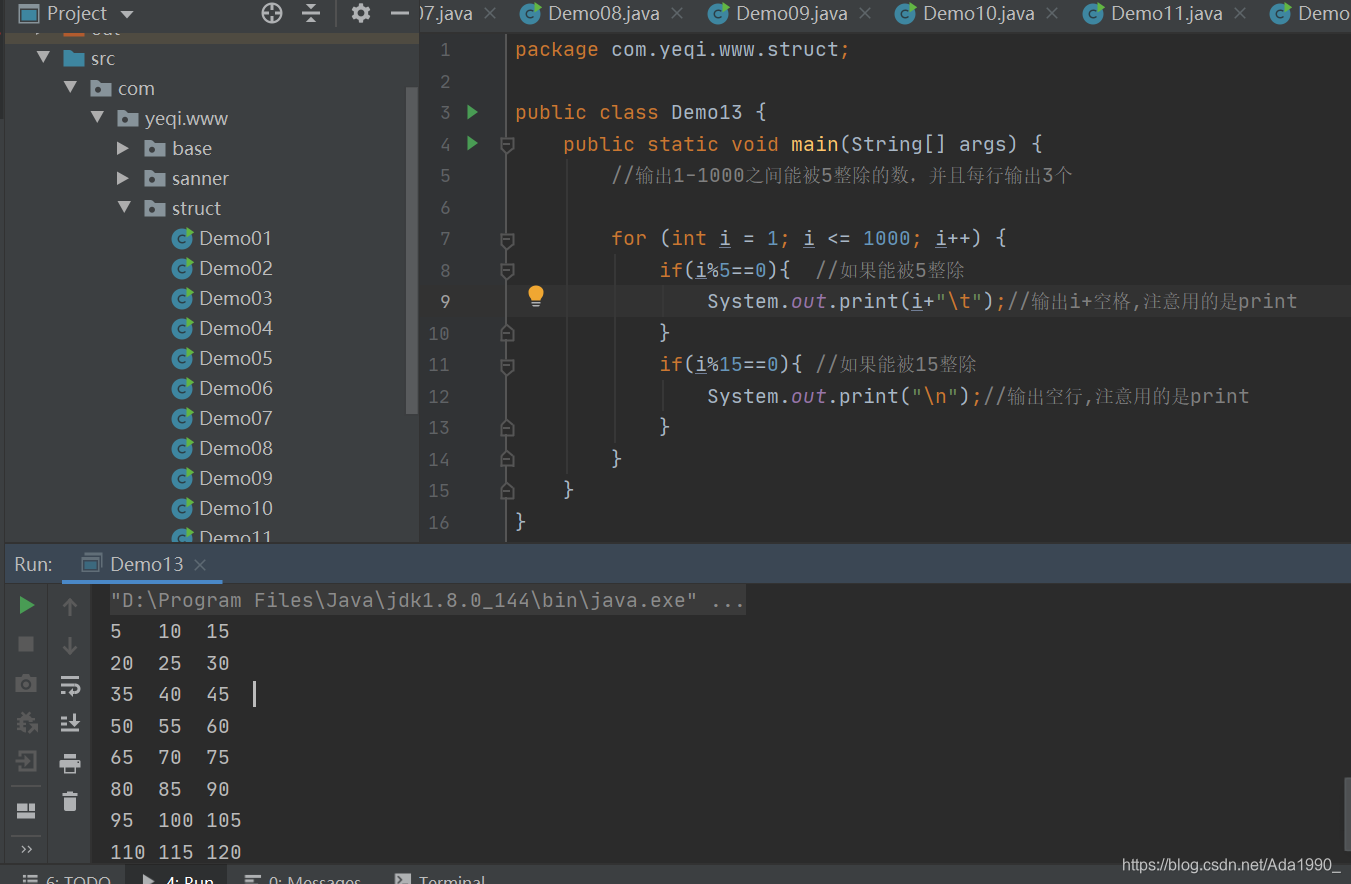
Task: Select Demo06 class in project tree
Action: 222,388
